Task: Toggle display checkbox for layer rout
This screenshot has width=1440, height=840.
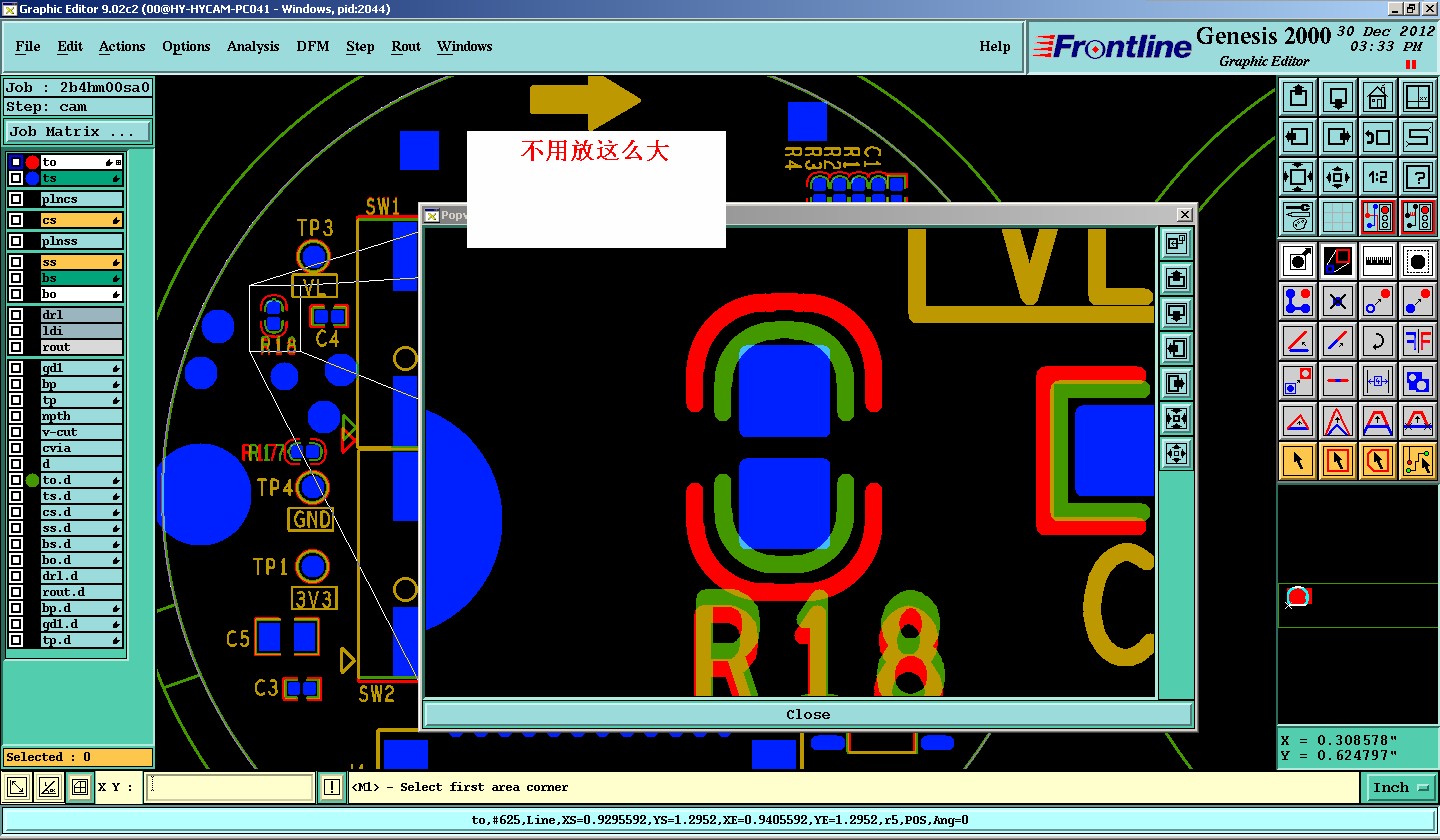Action: click(x=16, y=347)
